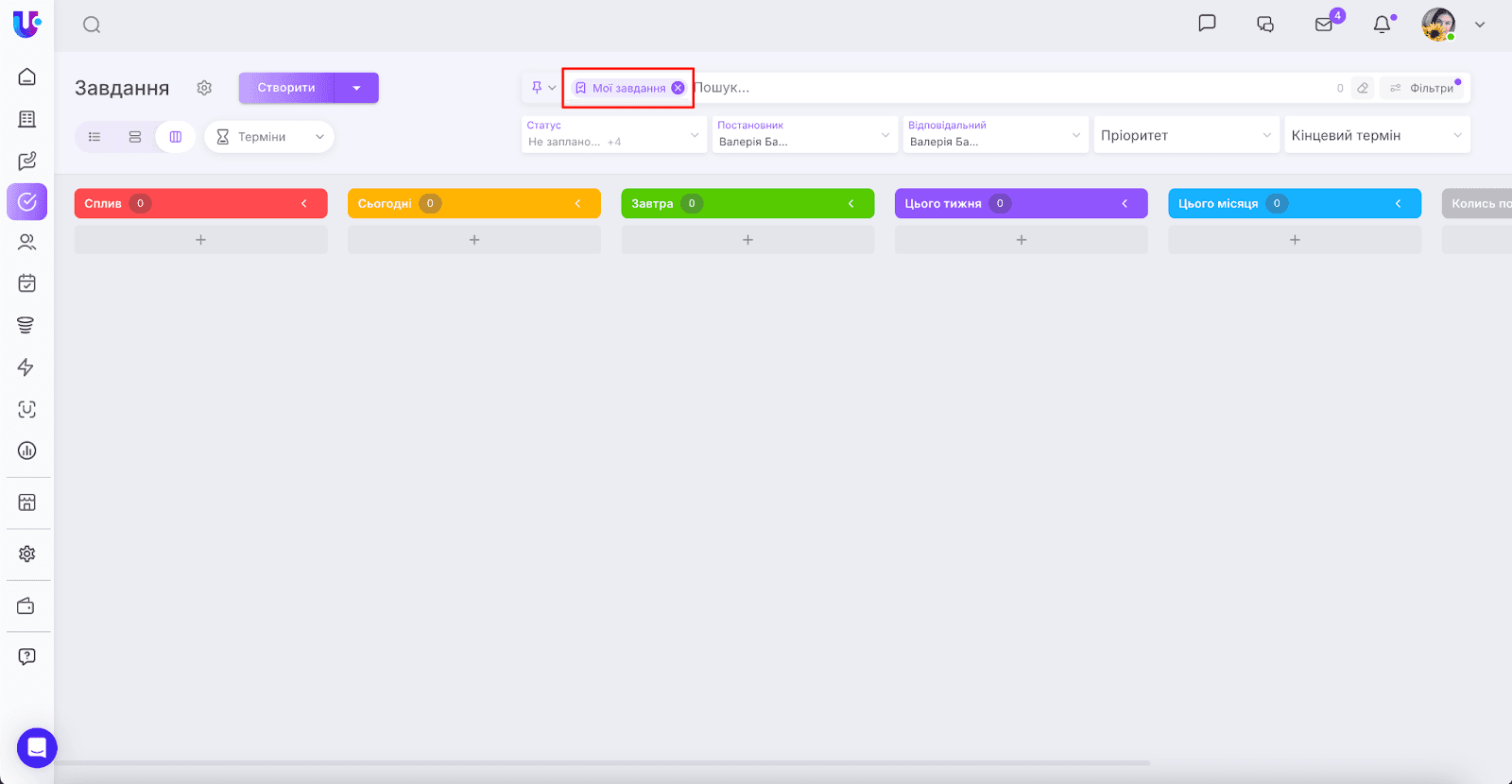
Task: Open the Пріоритет dropdown
Action: point(1185,135)
